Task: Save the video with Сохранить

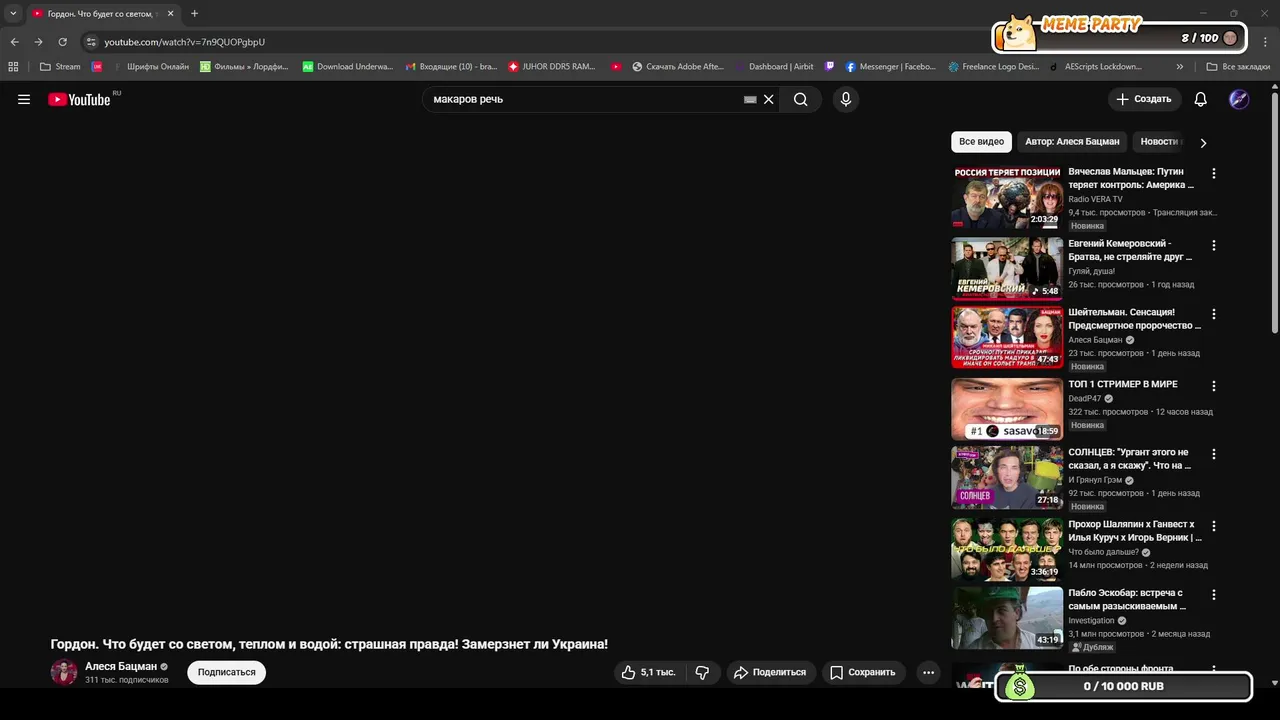Action: click(x=863, y=672)
